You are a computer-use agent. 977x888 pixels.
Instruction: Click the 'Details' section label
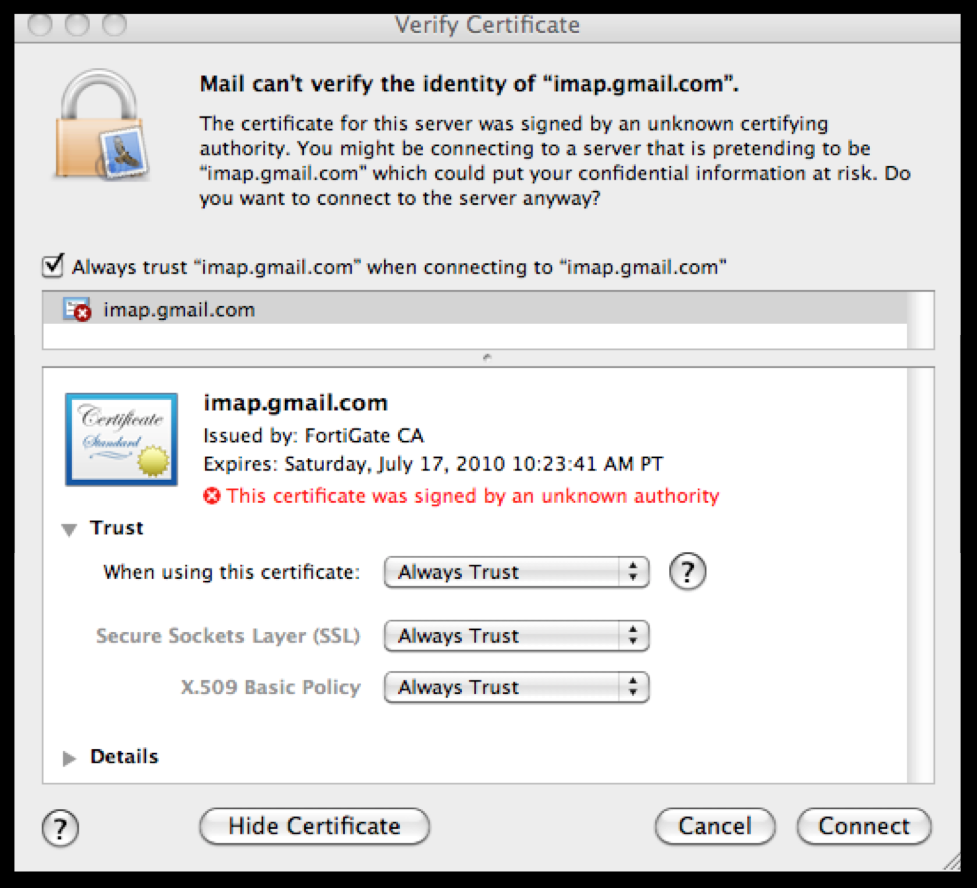point(124,757)
